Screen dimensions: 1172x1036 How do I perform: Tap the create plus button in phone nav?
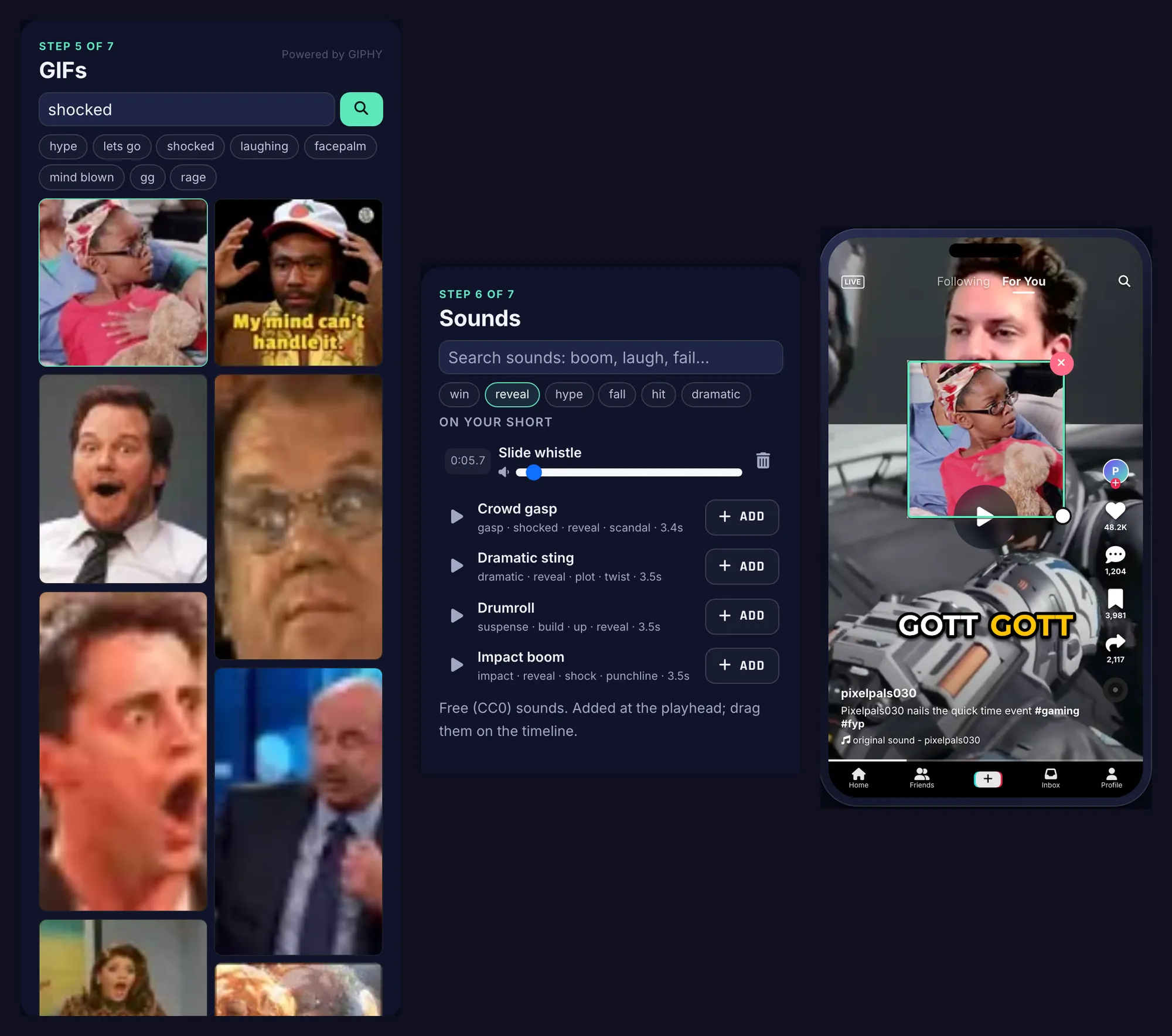987,779
